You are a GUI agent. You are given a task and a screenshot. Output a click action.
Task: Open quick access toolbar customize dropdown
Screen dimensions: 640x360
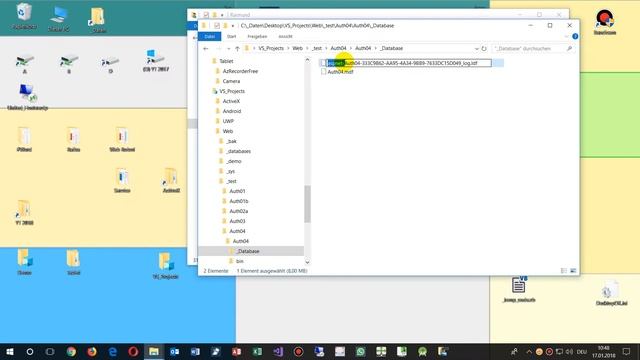[x=233, y=26]
